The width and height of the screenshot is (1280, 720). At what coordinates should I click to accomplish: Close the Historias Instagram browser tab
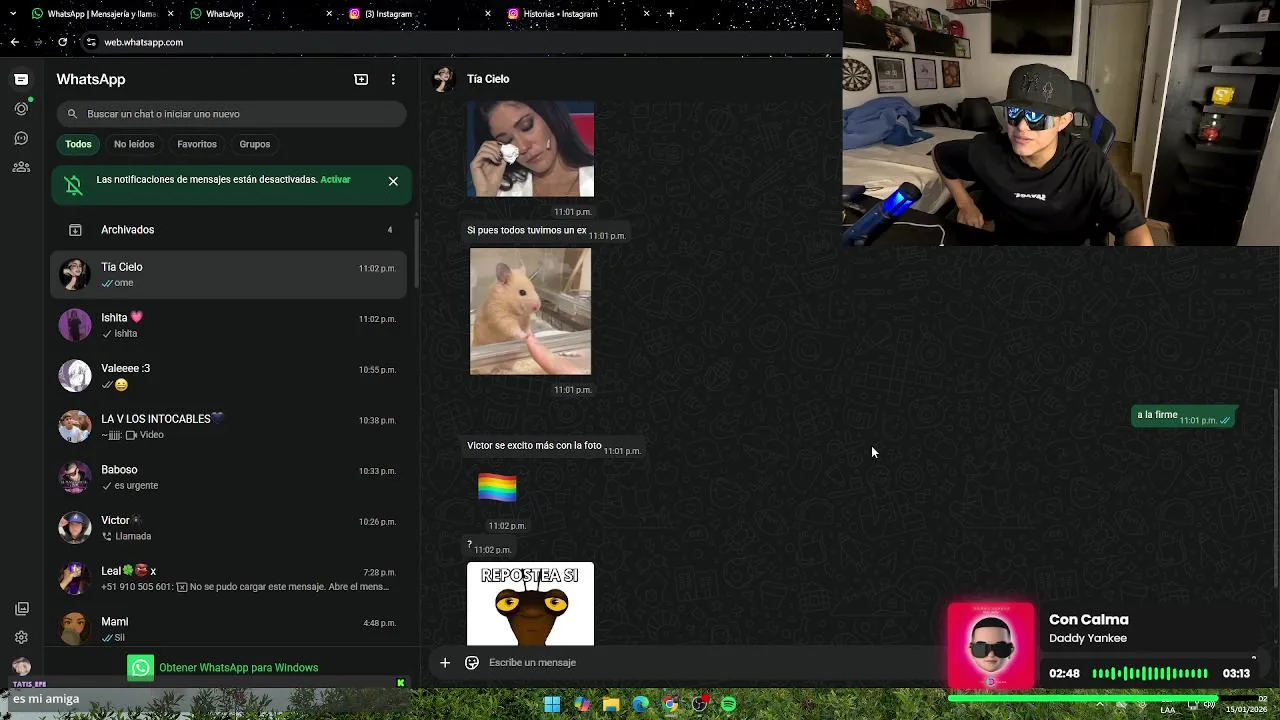click(646, 14)
